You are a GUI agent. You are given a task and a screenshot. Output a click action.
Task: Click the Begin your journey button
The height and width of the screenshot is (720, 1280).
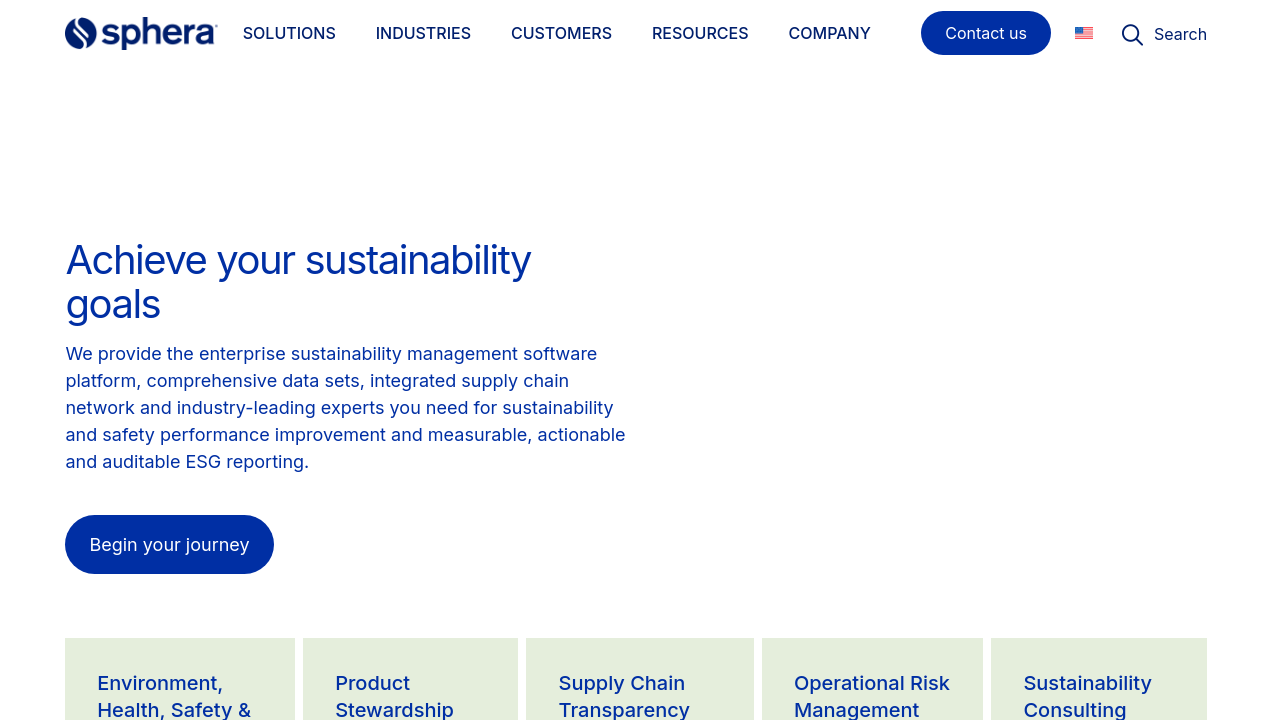(x=169, y=544)
